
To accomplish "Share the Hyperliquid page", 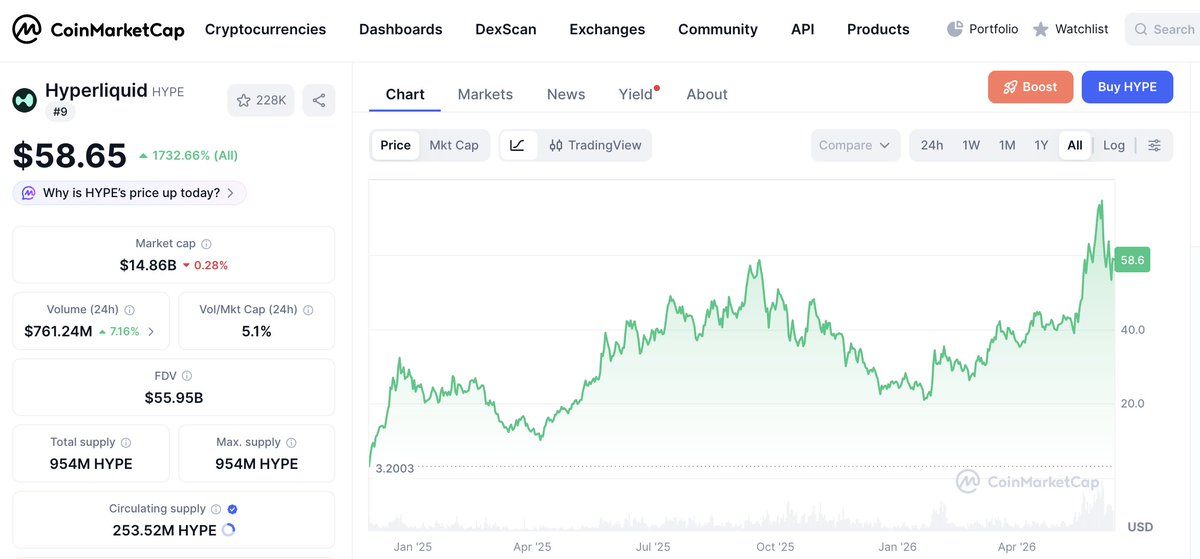I will 319,100.
